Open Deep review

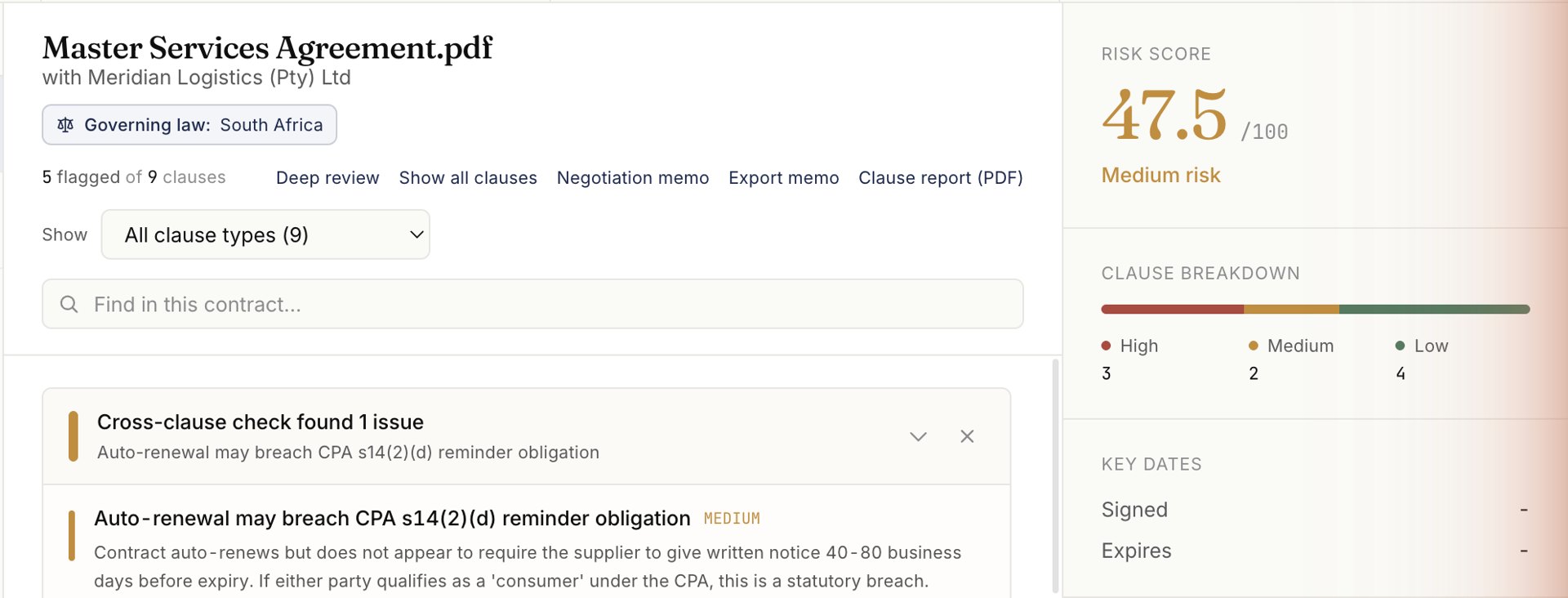click(x=327, y=177)
